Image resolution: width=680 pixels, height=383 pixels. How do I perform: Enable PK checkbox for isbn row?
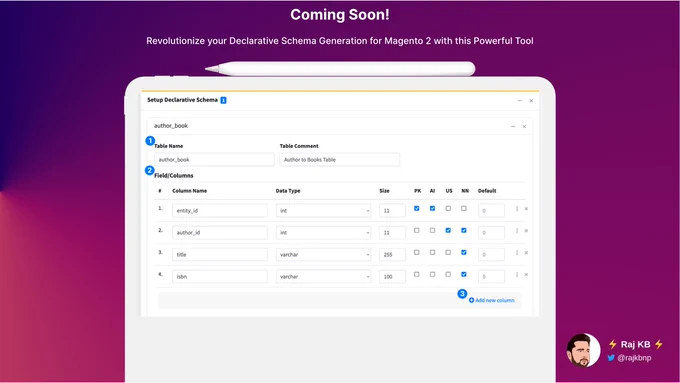click(416, 274)
